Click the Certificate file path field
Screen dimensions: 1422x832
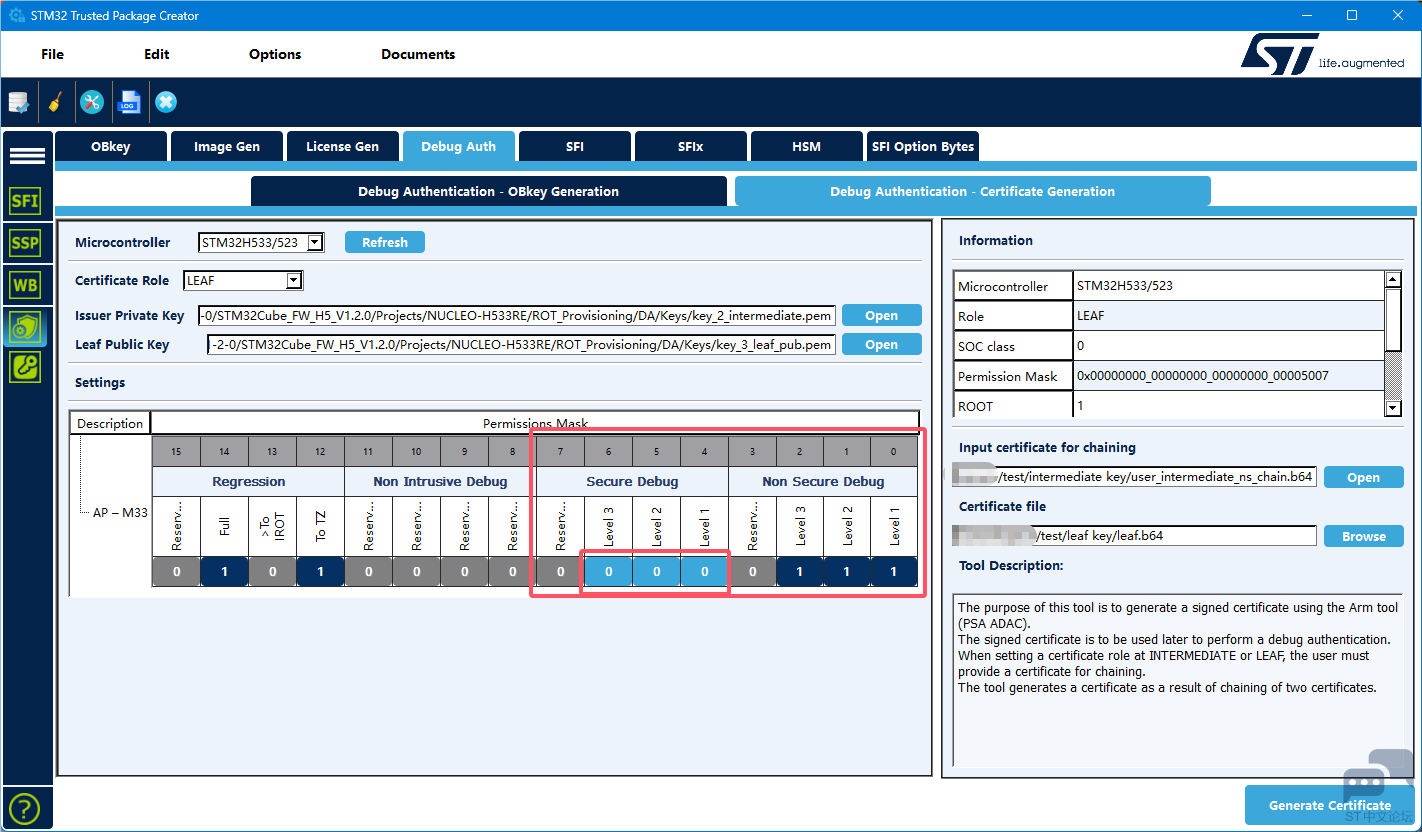point(1137,536)
